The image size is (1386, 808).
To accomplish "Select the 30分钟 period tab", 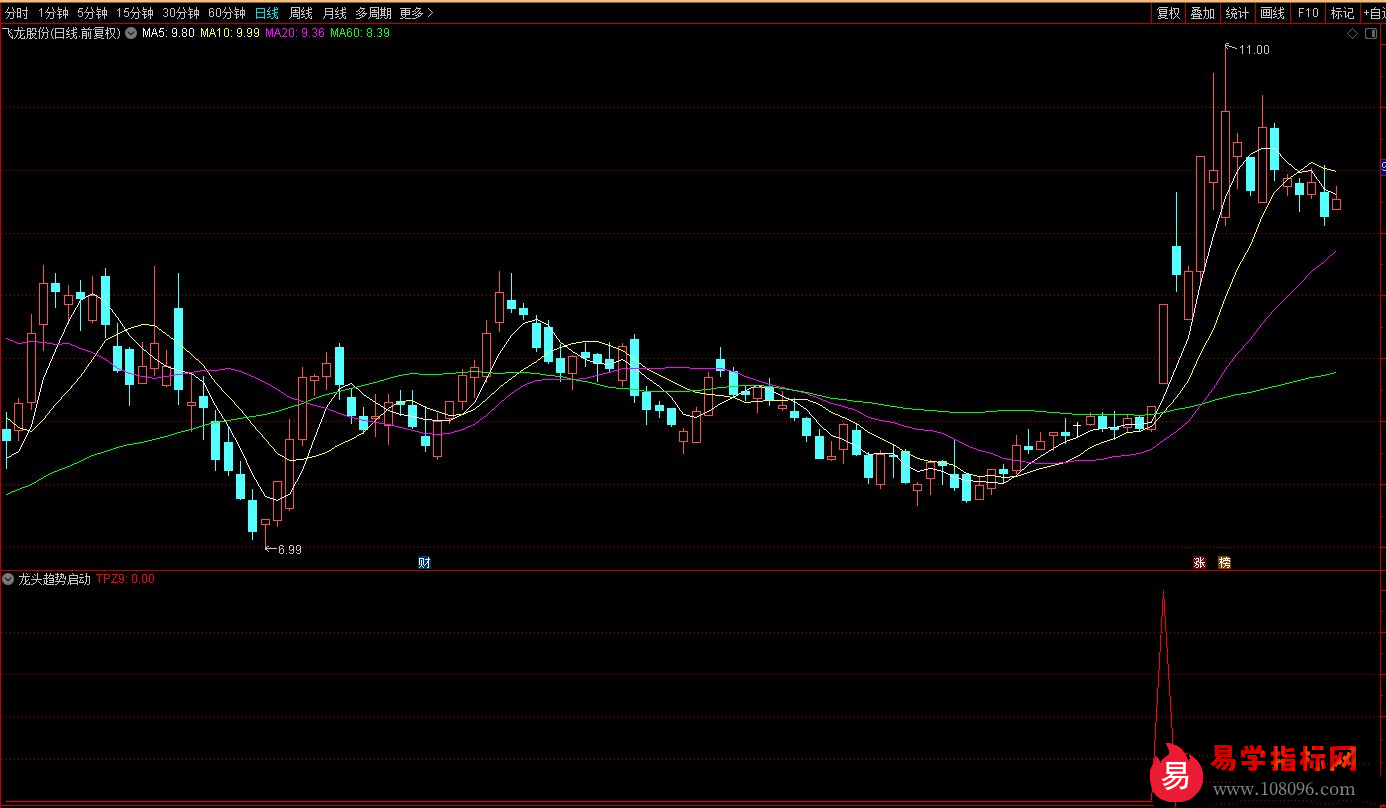I will (181, 13).
